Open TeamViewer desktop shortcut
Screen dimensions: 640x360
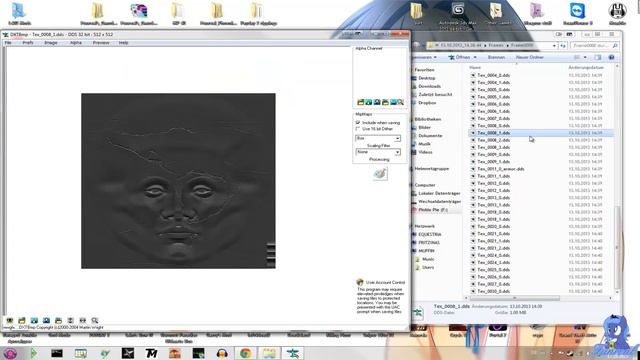coord(578,14)
